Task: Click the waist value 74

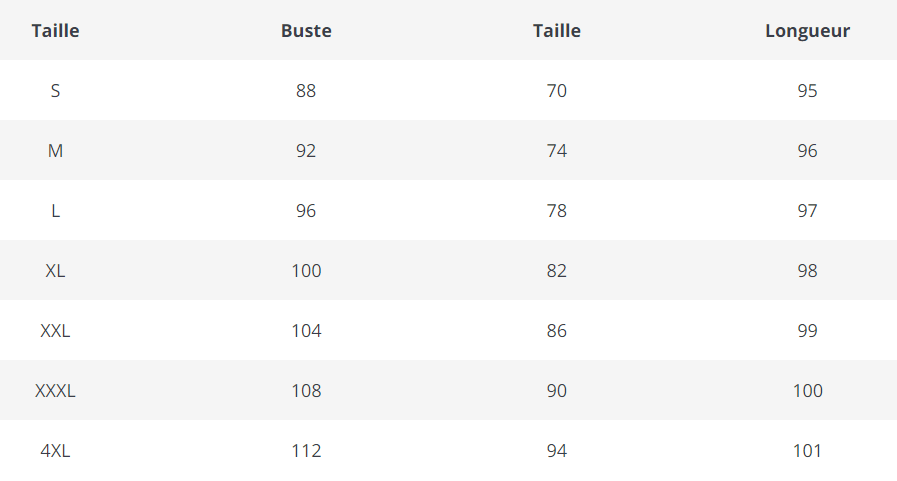Action: (x=557, y=151)
